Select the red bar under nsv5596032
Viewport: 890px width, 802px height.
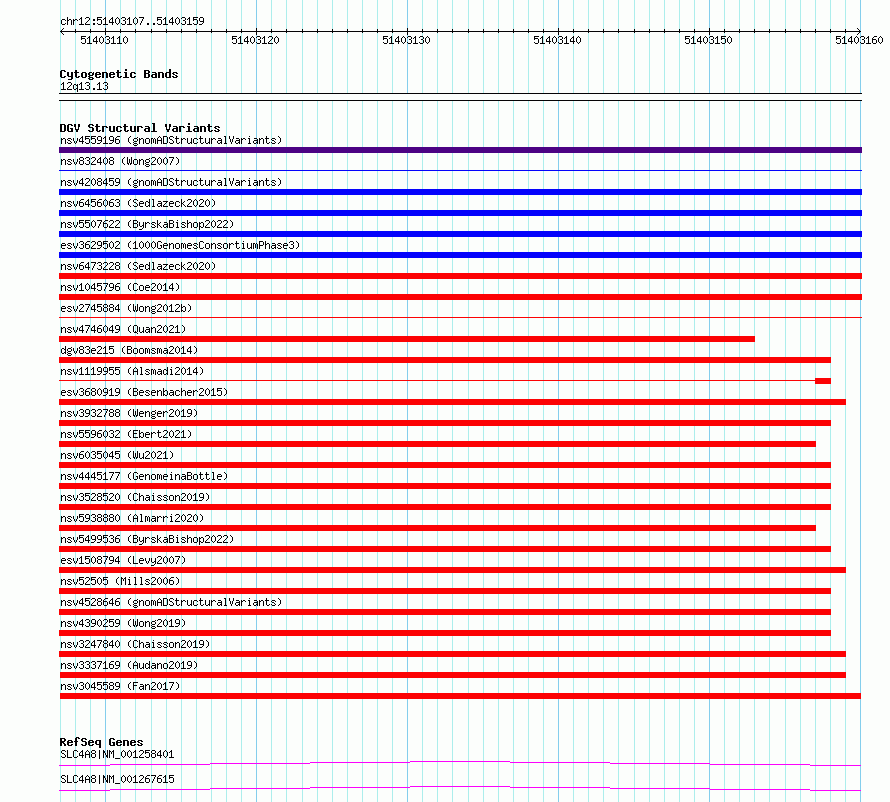coord(438,444)
